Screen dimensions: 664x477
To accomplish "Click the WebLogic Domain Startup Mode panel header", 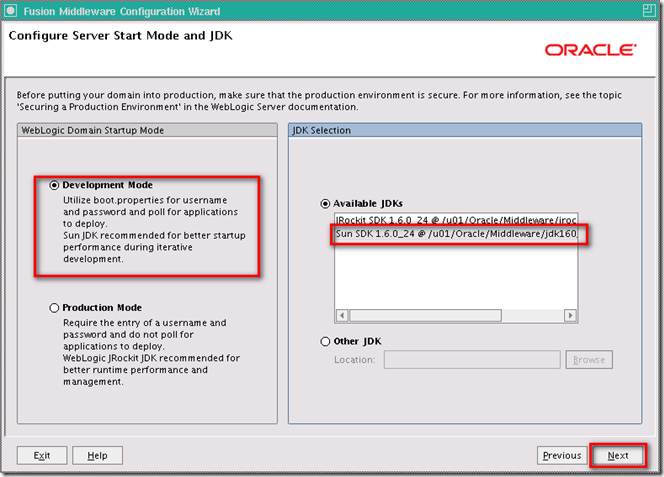I will click(x=147, y=130).
